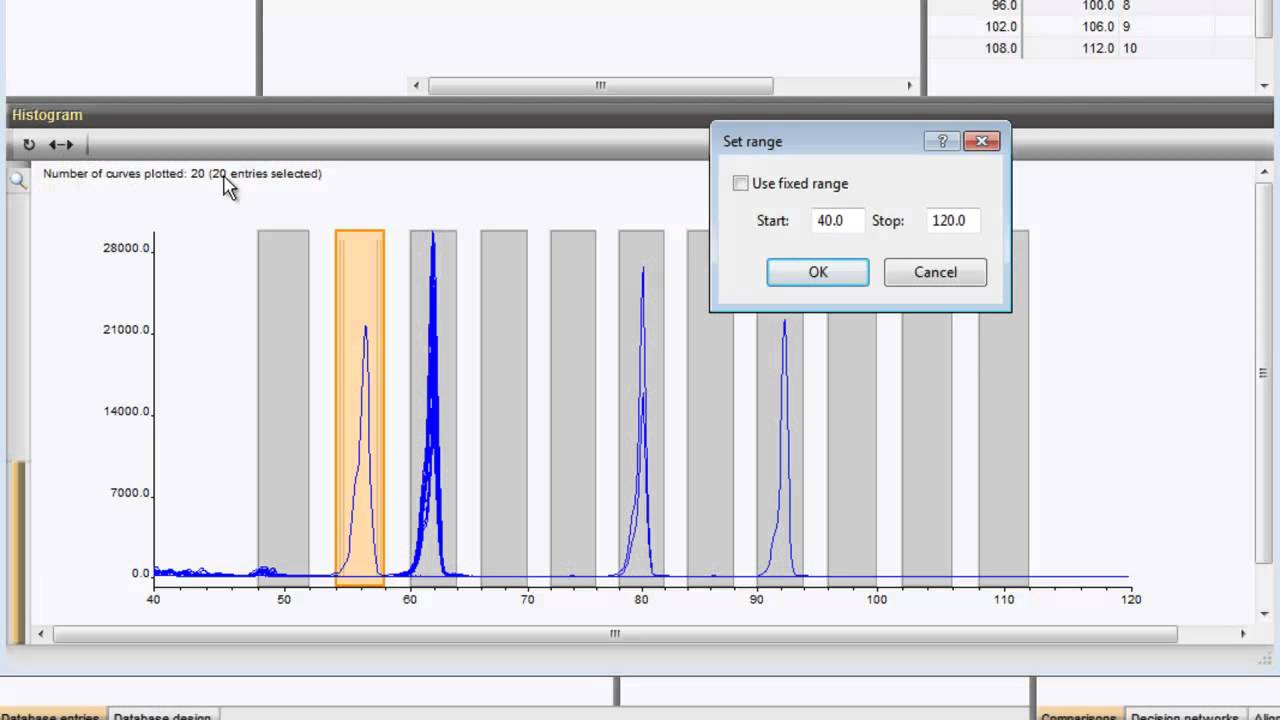Switch to Database entries tab
Viewport: 1280px width, 720px height.
(x=50, y=716)
